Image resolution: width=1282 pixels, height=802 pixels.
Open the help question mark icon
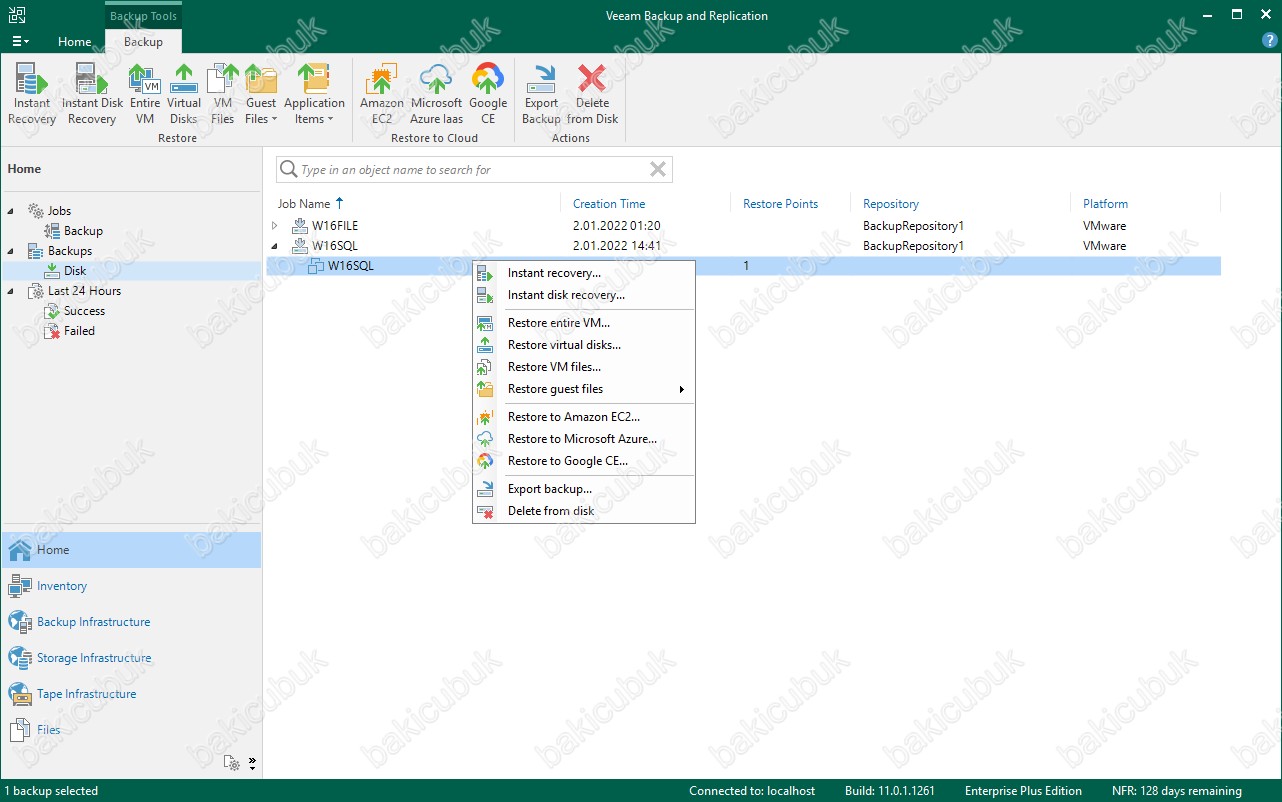click(1269, 41)
